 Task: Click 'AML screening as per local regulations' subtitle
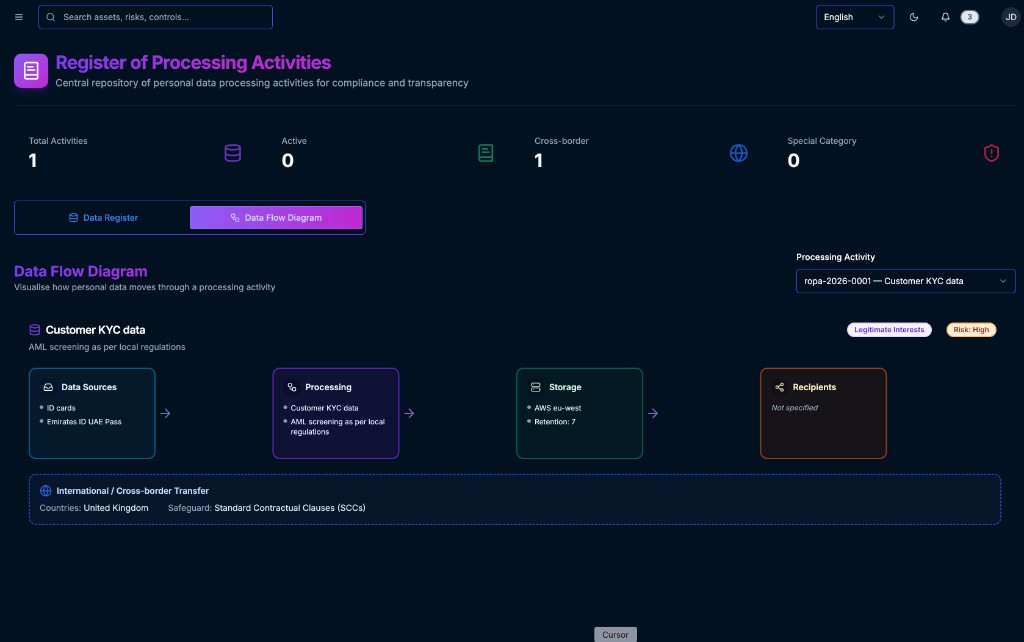coord(107,347)
